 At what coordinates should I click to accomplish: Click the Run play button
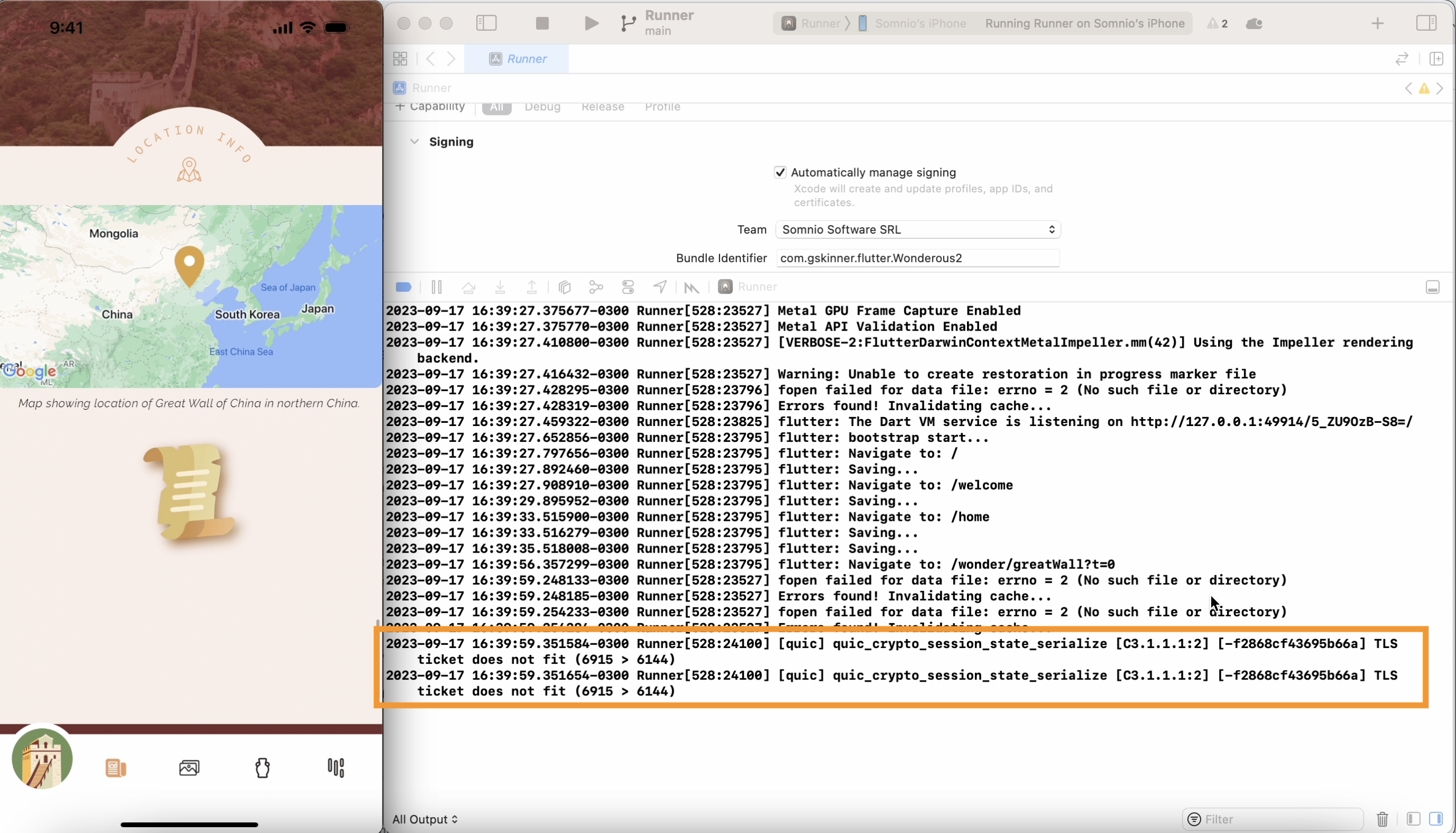[591, 23]
